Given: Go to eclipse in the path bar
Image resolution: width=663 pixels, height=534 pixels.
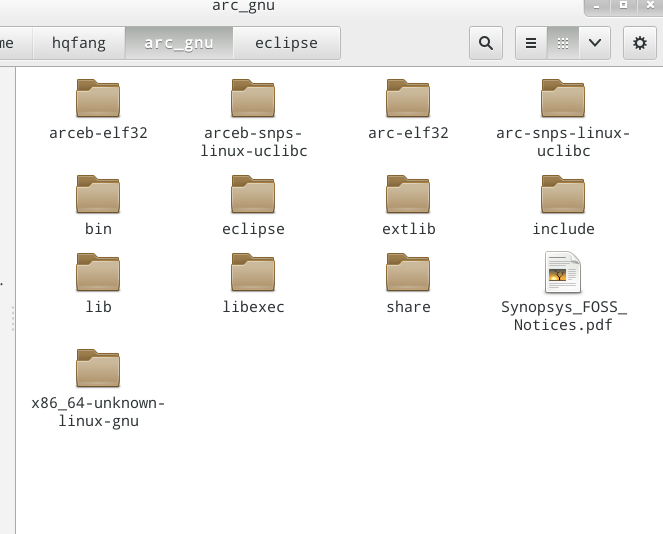Looking at the screenshot, I should point(287,43).
